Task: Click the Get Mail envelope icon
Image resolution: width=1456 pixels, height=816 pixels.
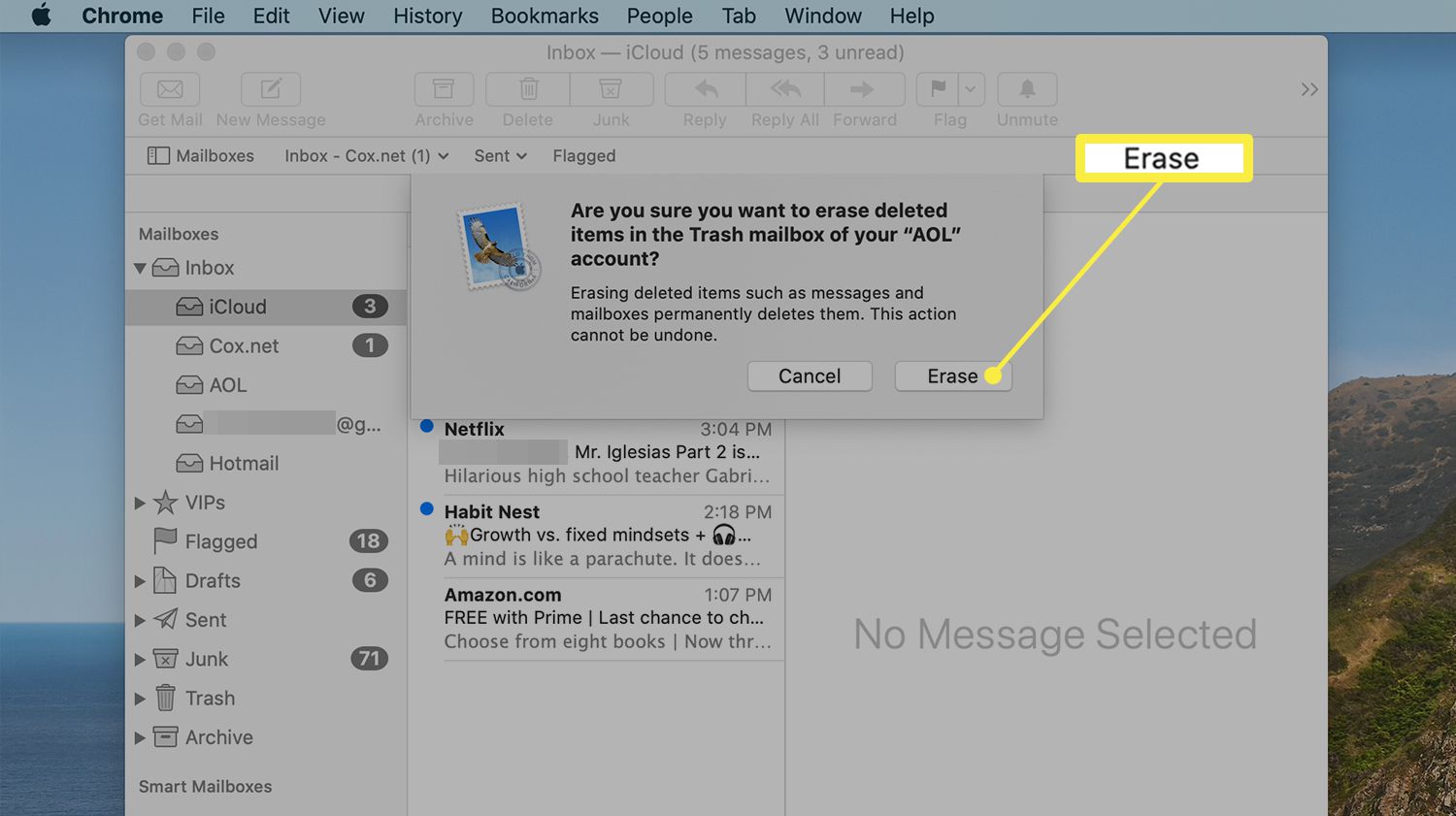Action: (170, 89)
